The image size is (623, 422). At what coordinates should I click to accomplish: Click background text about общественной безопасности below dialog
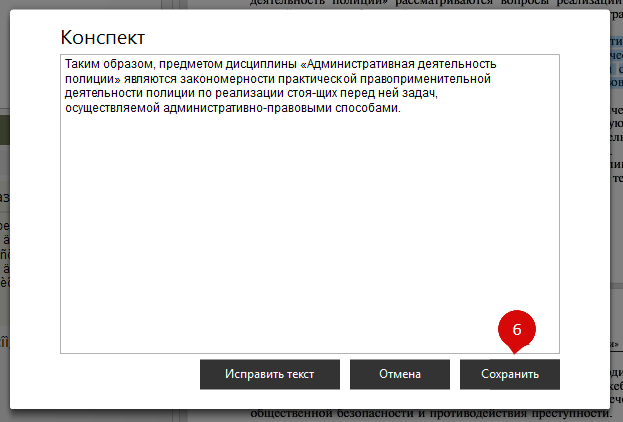click(x=430, y=413)
